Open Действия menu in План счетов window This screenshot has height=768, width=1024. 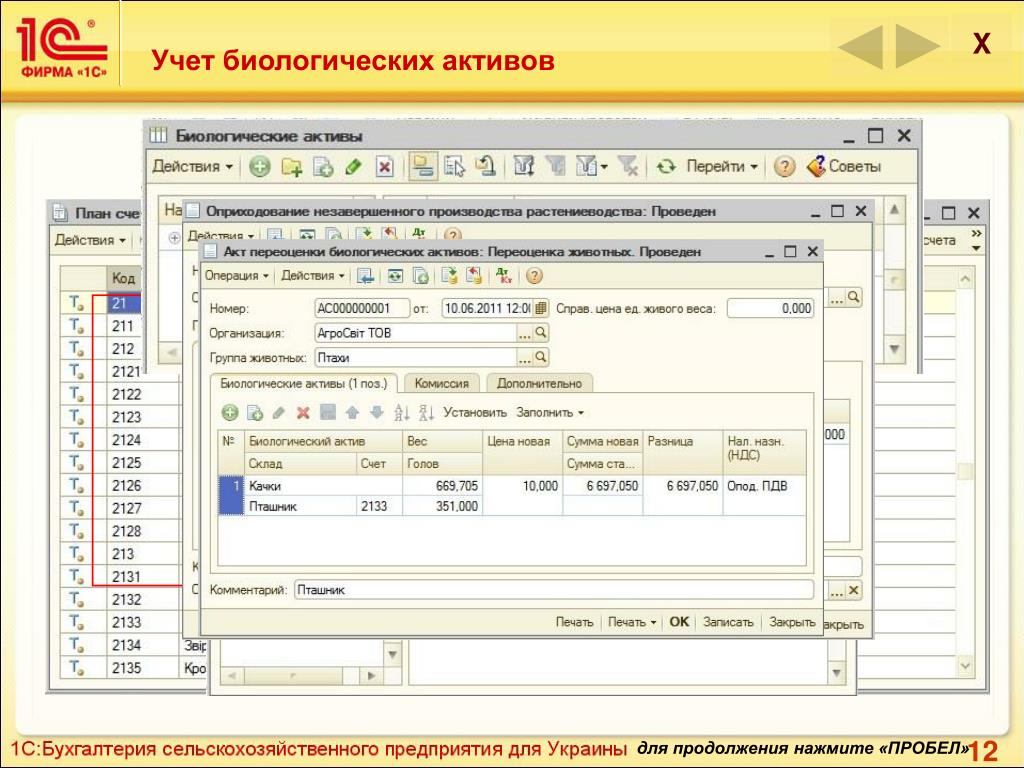[x=90, y=240]
